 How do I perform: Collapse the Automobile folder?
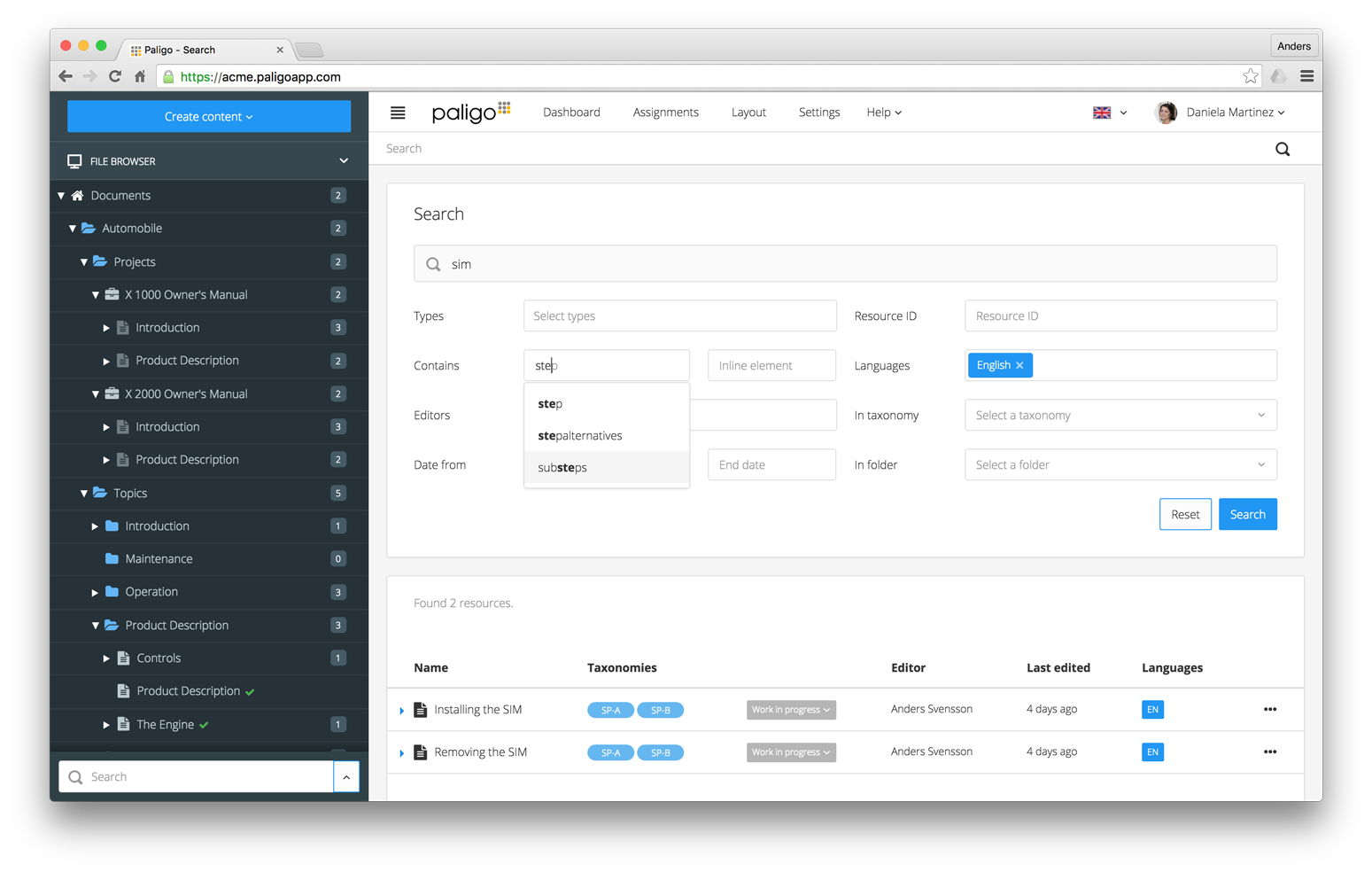73,229
